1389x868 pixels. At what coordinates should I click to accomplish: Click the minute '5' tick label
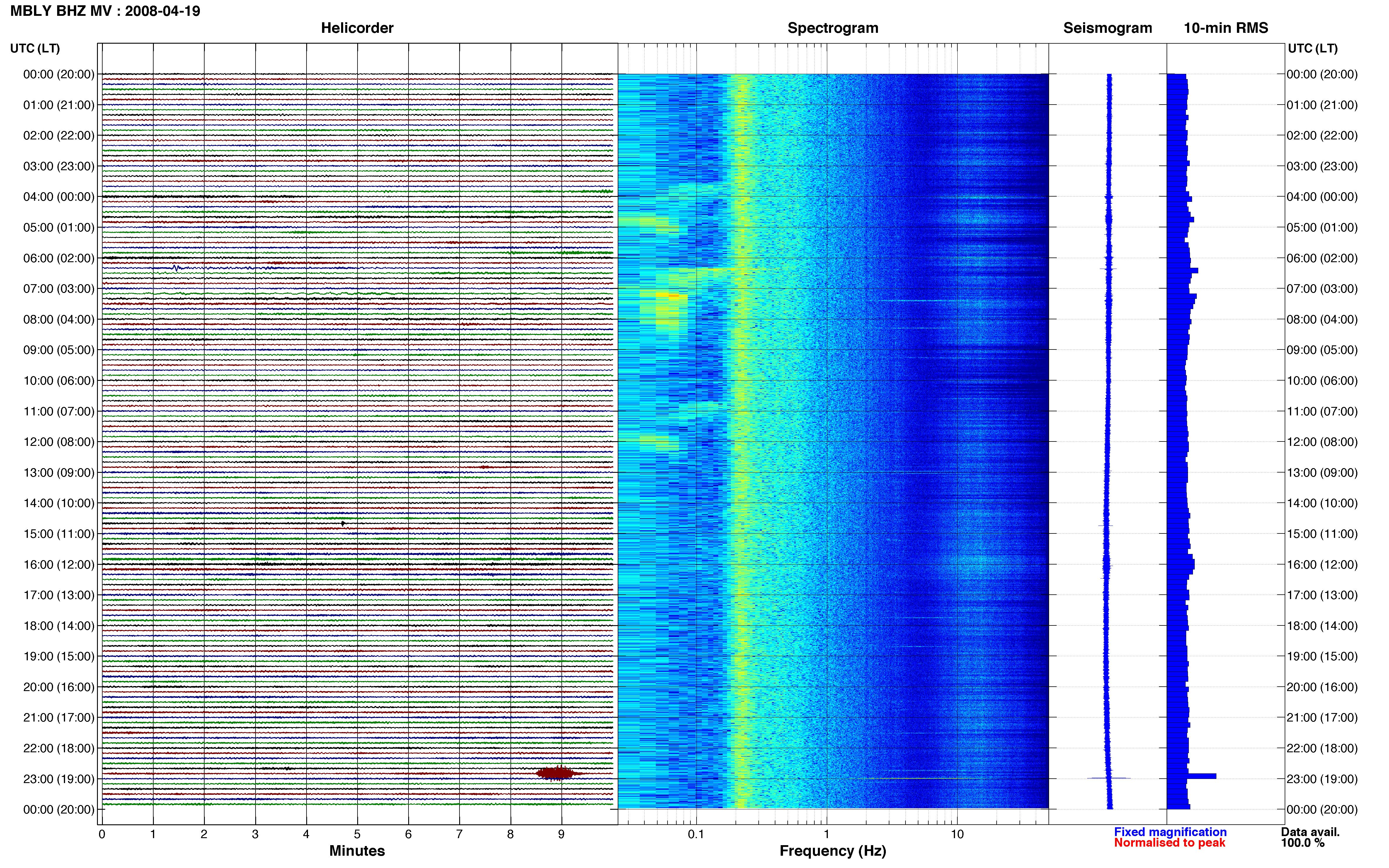coord(357,834)
